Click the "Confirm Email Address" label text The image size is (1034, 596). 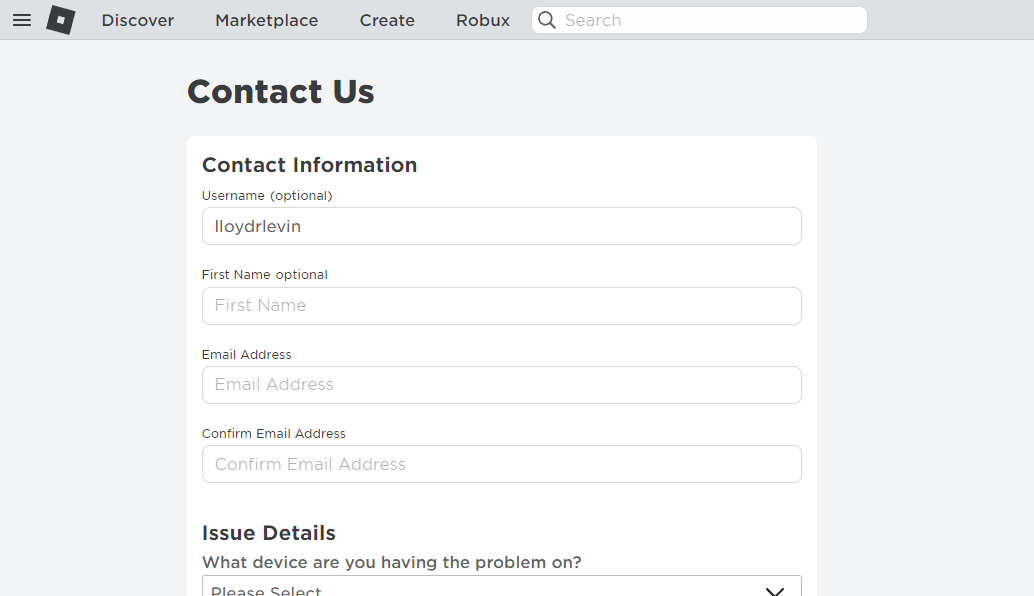274,434
